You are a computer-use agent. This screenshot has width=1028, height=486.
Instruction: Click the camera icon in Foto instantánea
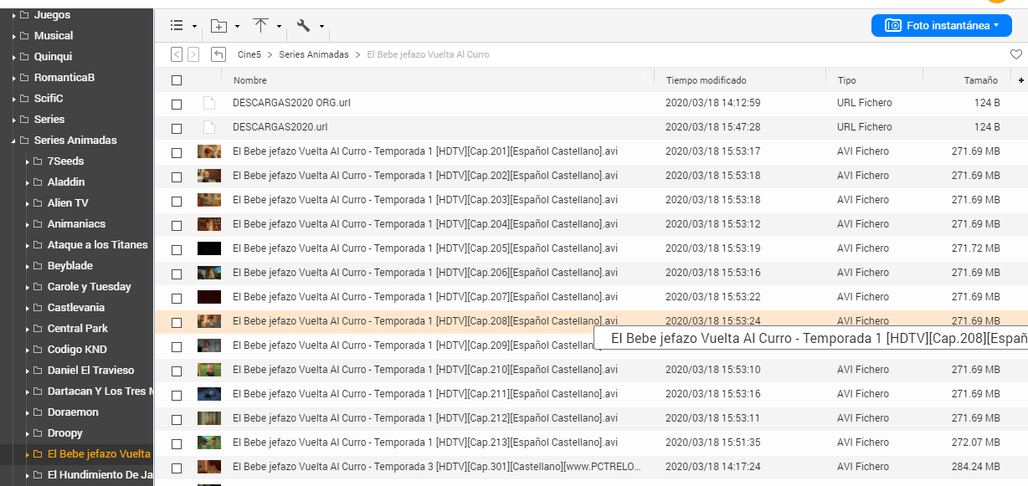[x=893, y=26]
